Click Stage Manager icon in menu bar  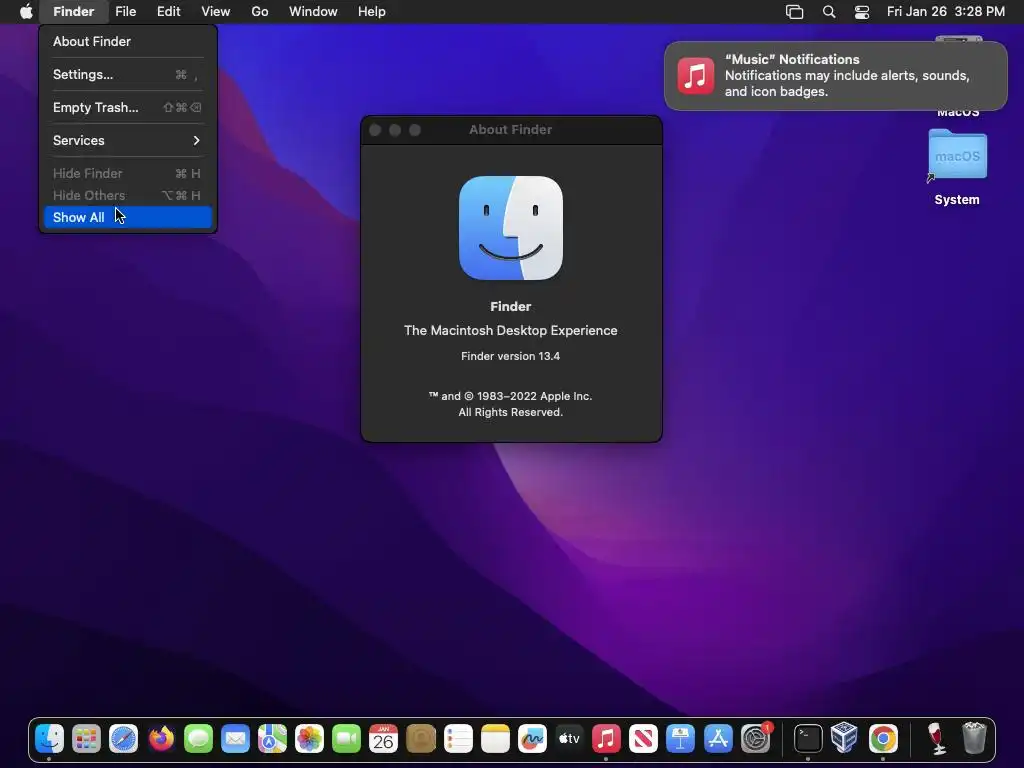[794, 12]
